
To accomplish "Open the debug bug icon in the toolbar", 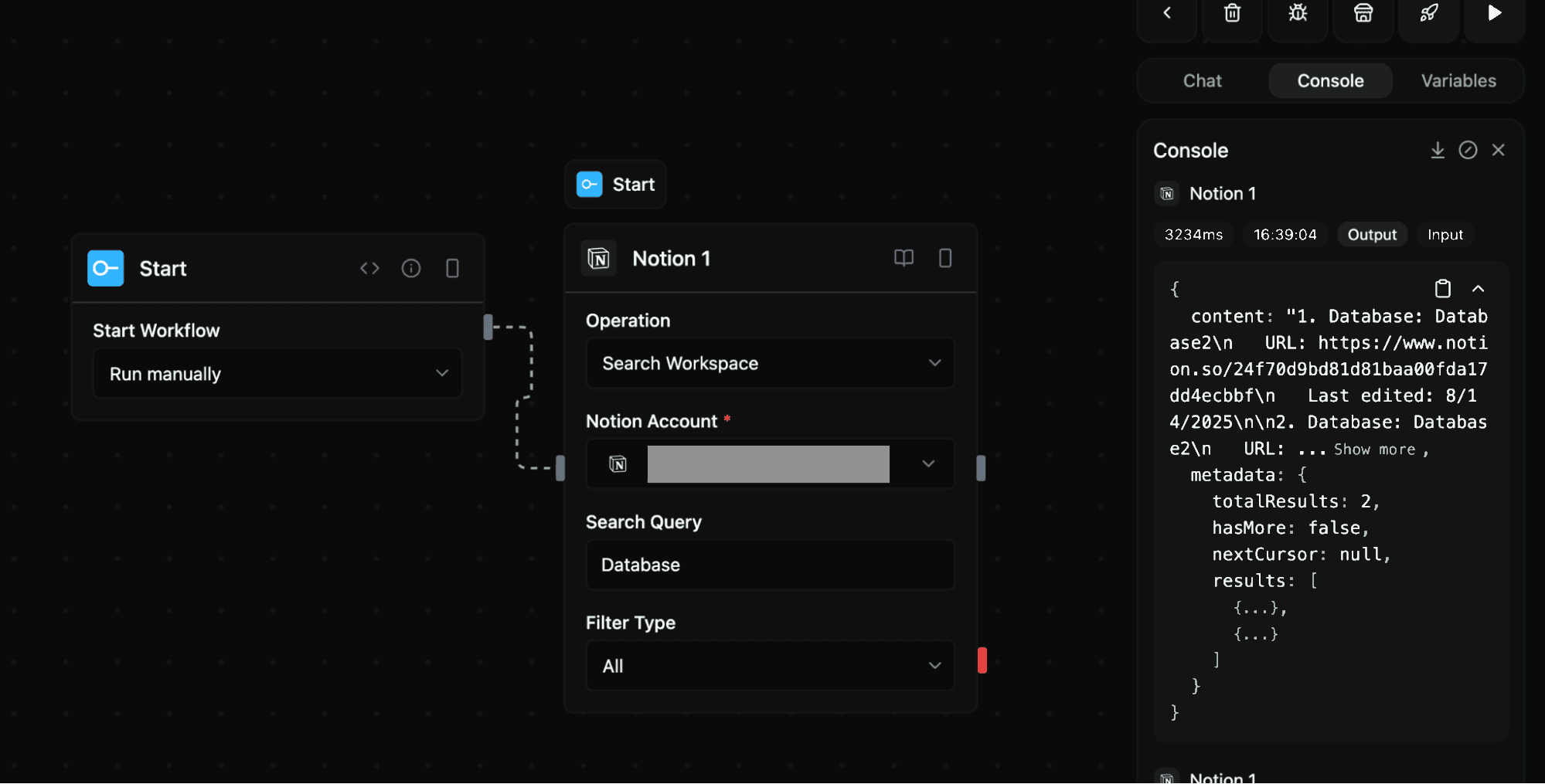I will coord(1298,12).
